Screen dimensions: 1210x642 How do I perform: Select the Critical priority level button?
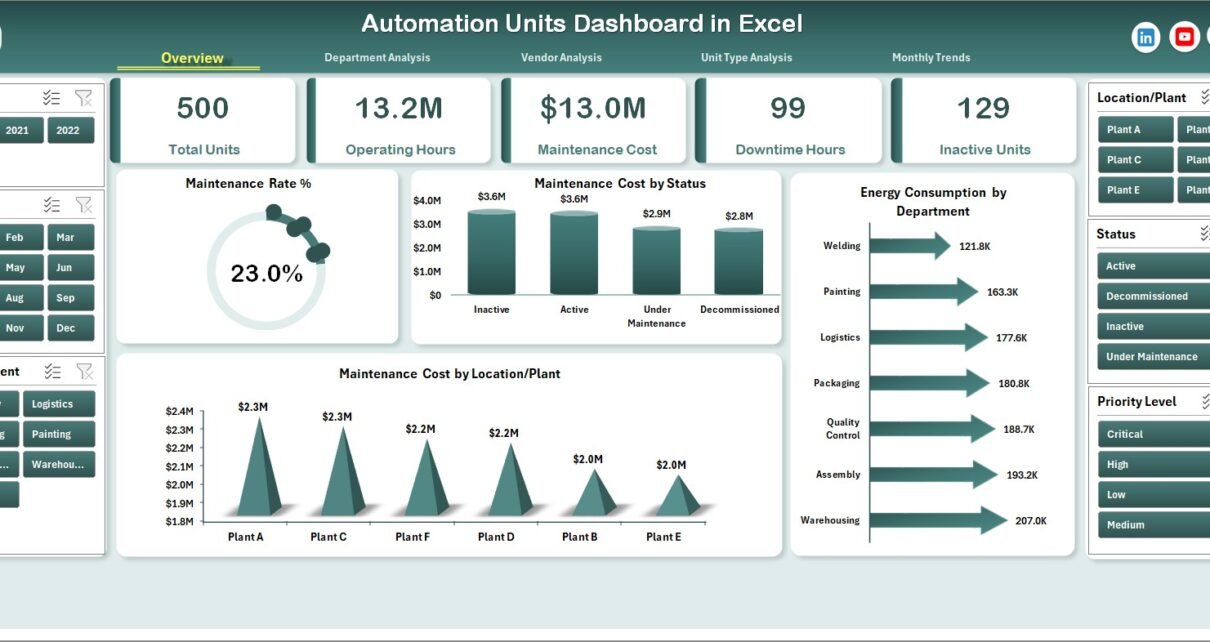pos(1150,434)
